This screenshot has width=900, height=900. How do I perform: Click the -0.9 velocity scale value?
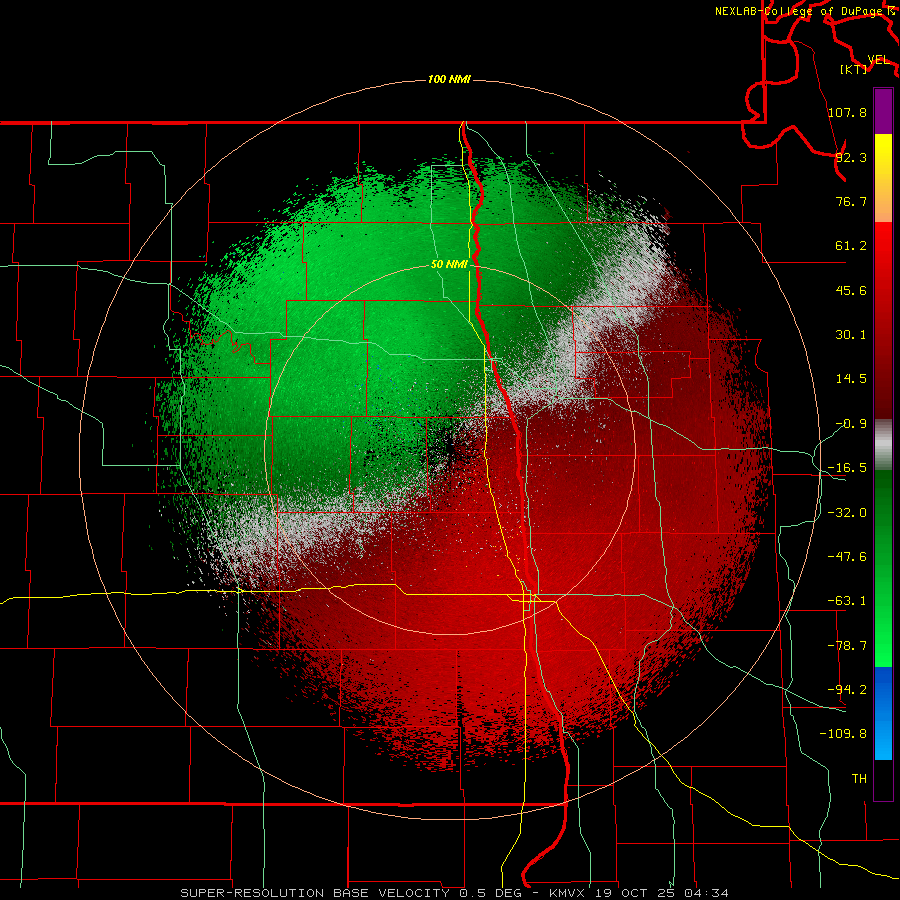click(x=851, y=424)
